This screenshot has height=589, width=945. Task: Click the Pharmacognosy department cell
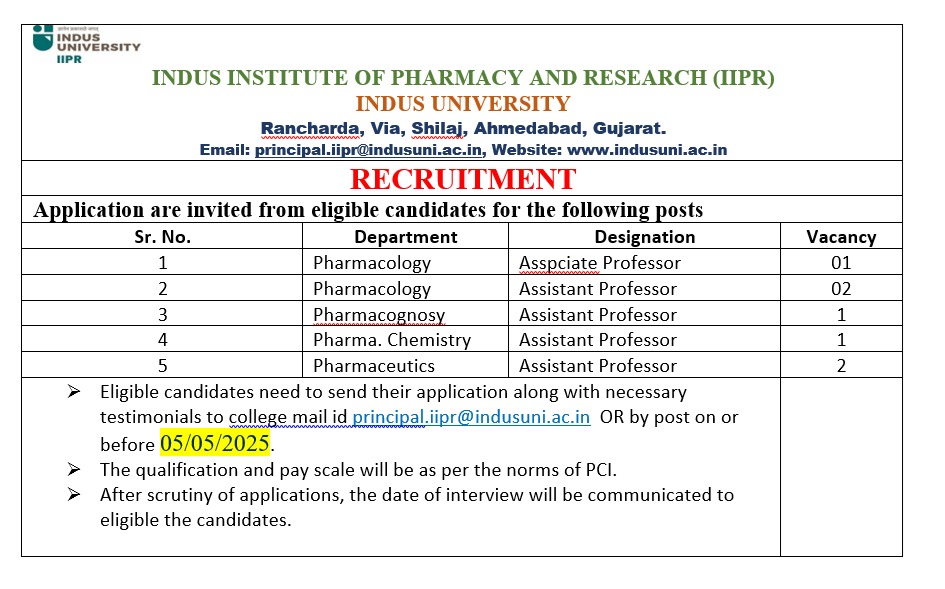point(379,315)
